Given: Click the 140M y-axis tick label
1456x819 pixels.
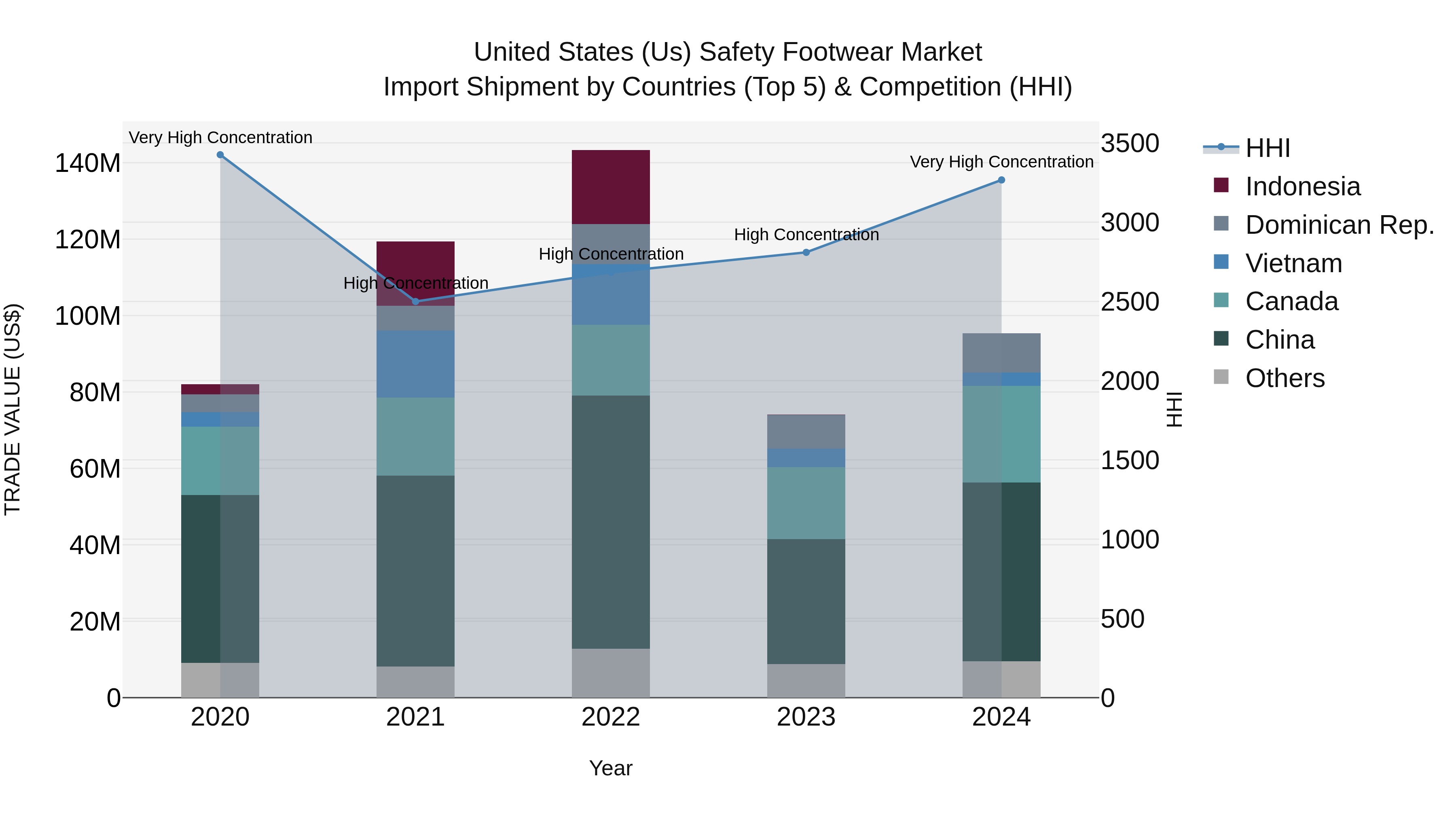Looking at the screenshot, I should (88, 163).
